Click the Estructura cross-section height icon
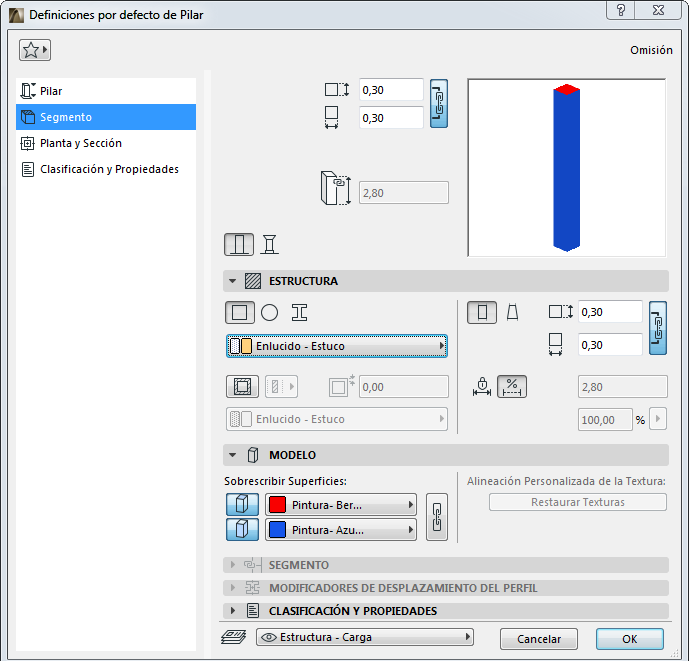The height and width of the screenshot is (661, 689). click(x=561, y=312)
